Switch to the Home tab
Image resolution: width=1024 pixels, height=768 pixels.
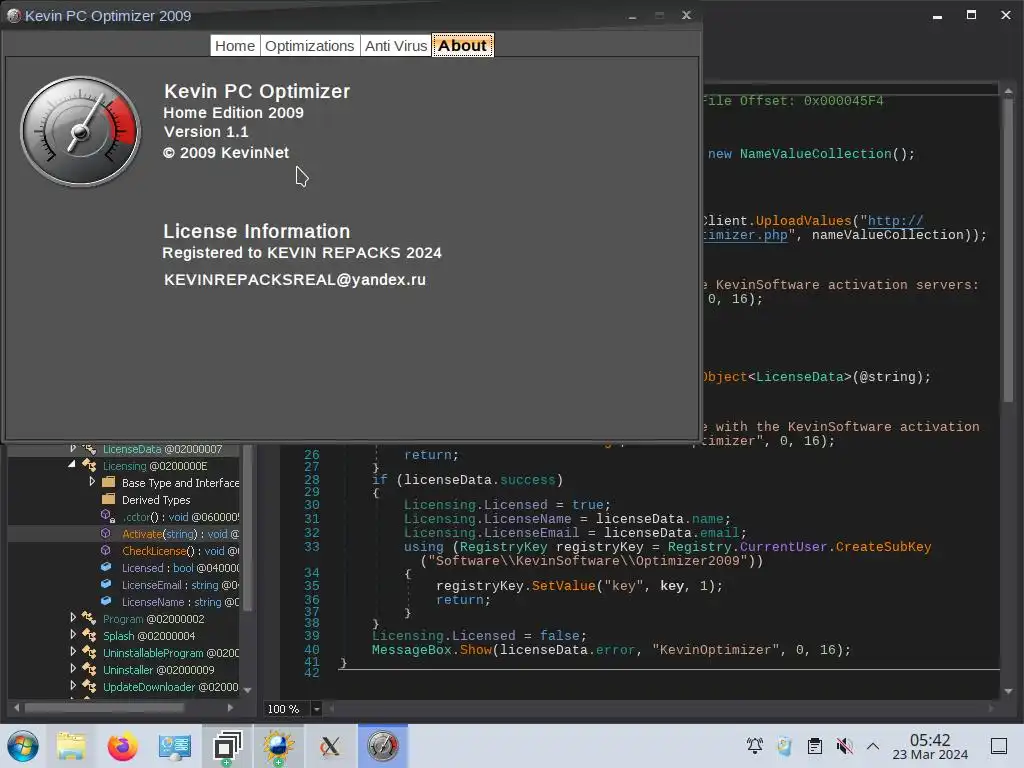coord(234,46)
